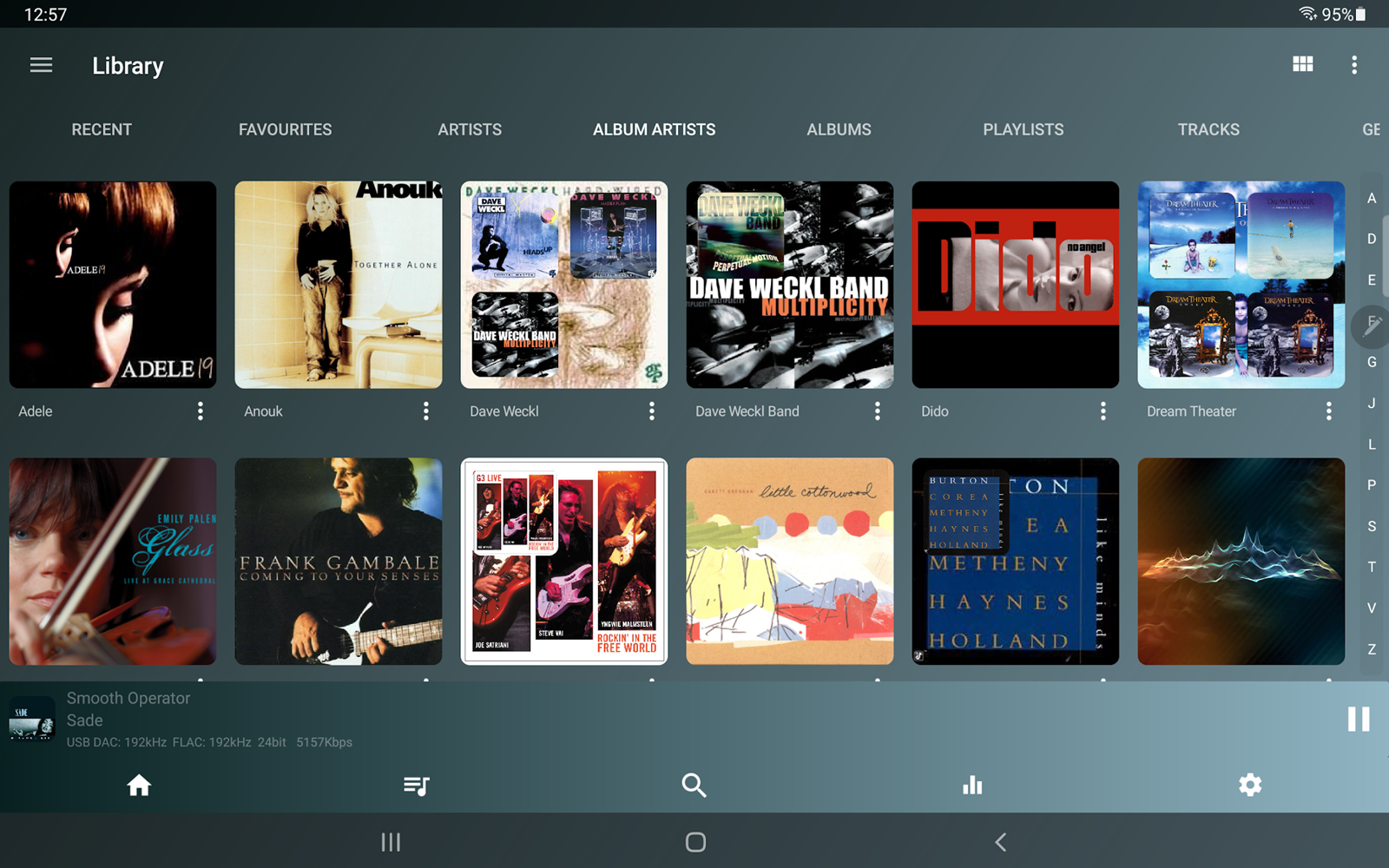Select the Adele artist name label

[36, 411]
